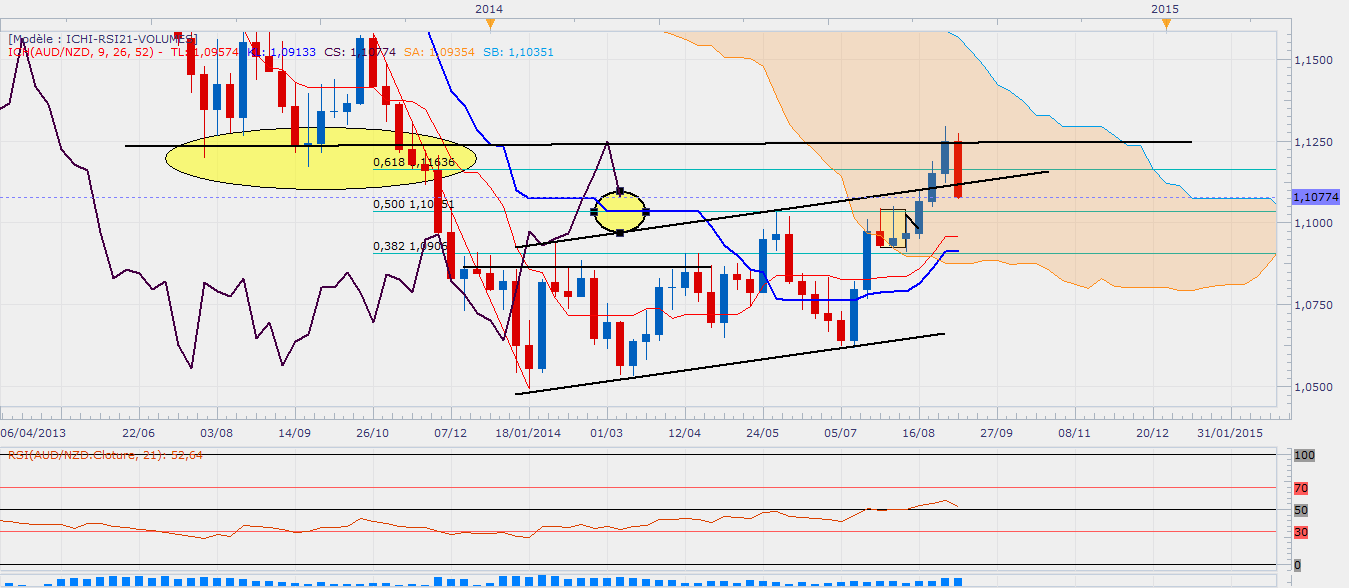The width and height of the screenshot is (1349, 588).
Task: Click the 16/08 date label
Action: 918,432
